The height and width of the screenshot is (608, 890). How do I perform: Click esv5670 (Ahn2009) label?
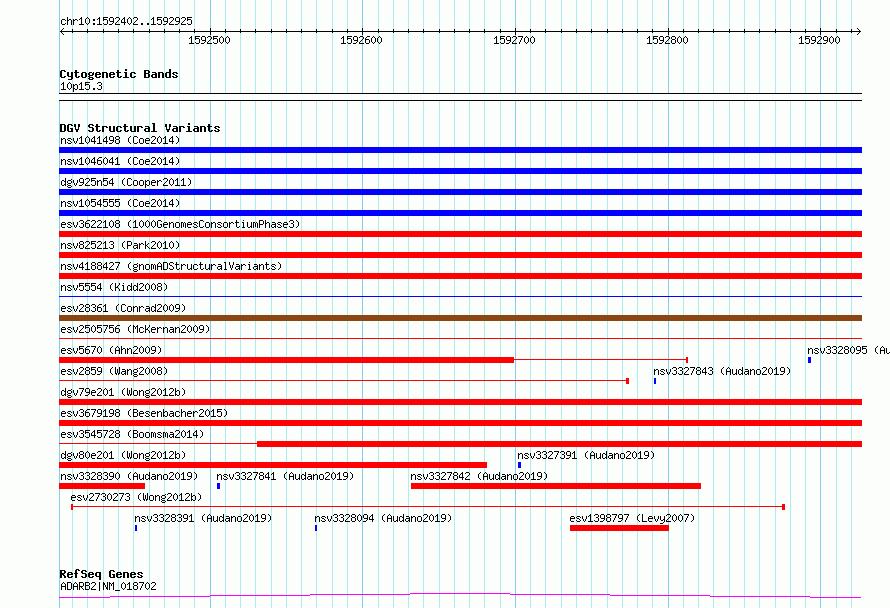point(111,350)
